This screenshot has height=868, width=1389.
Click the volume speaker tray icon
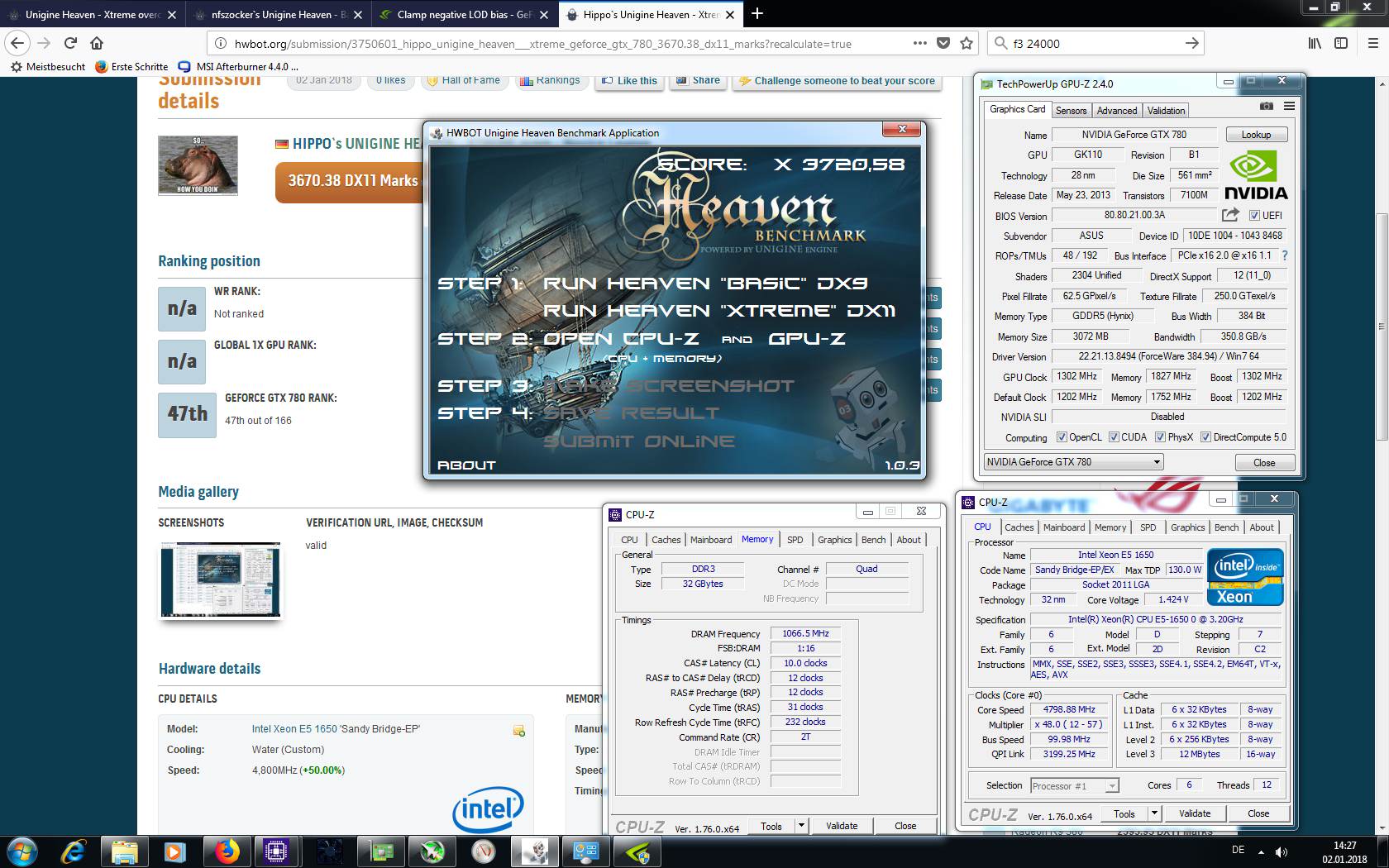coord(1282,851)
